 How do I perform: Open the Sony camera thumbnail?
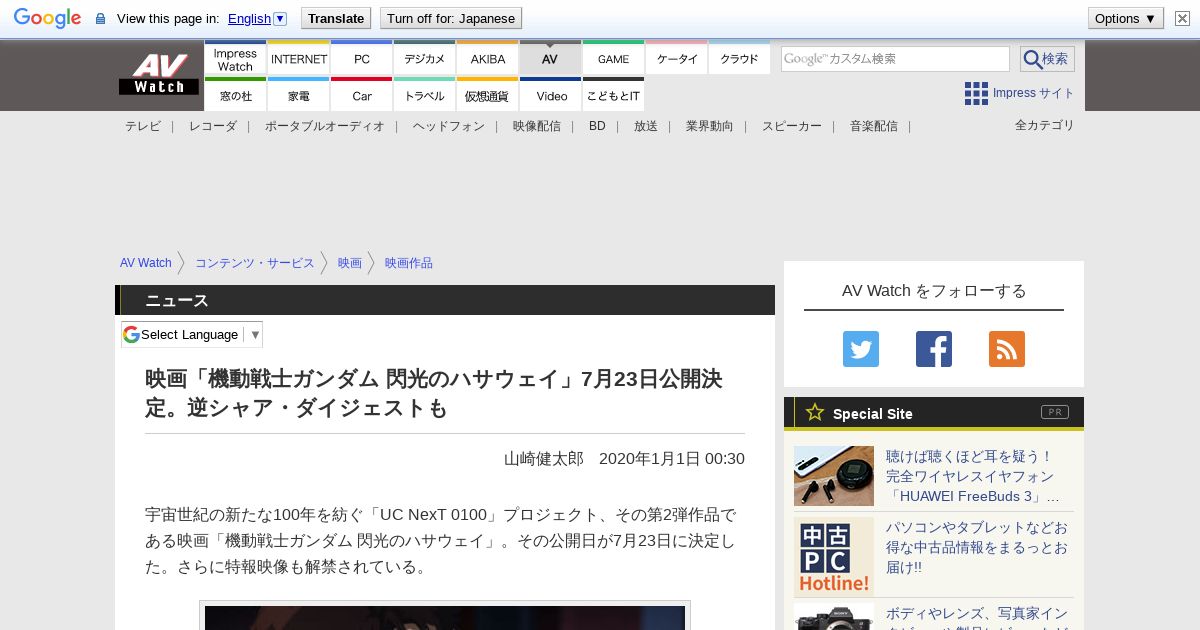pyautogui.click(x=834, y=617)
